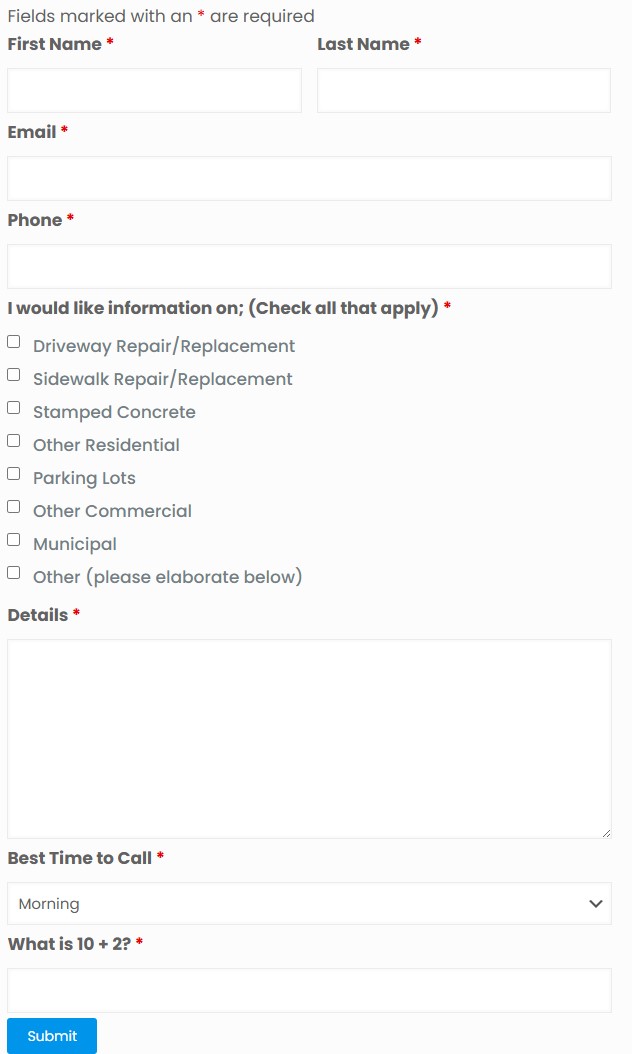Image resolution: width=632 pixels, height=1054 pixels.
Task: Check the Driveway Repair/Replacement checkbox
Action: click(14, 342)
